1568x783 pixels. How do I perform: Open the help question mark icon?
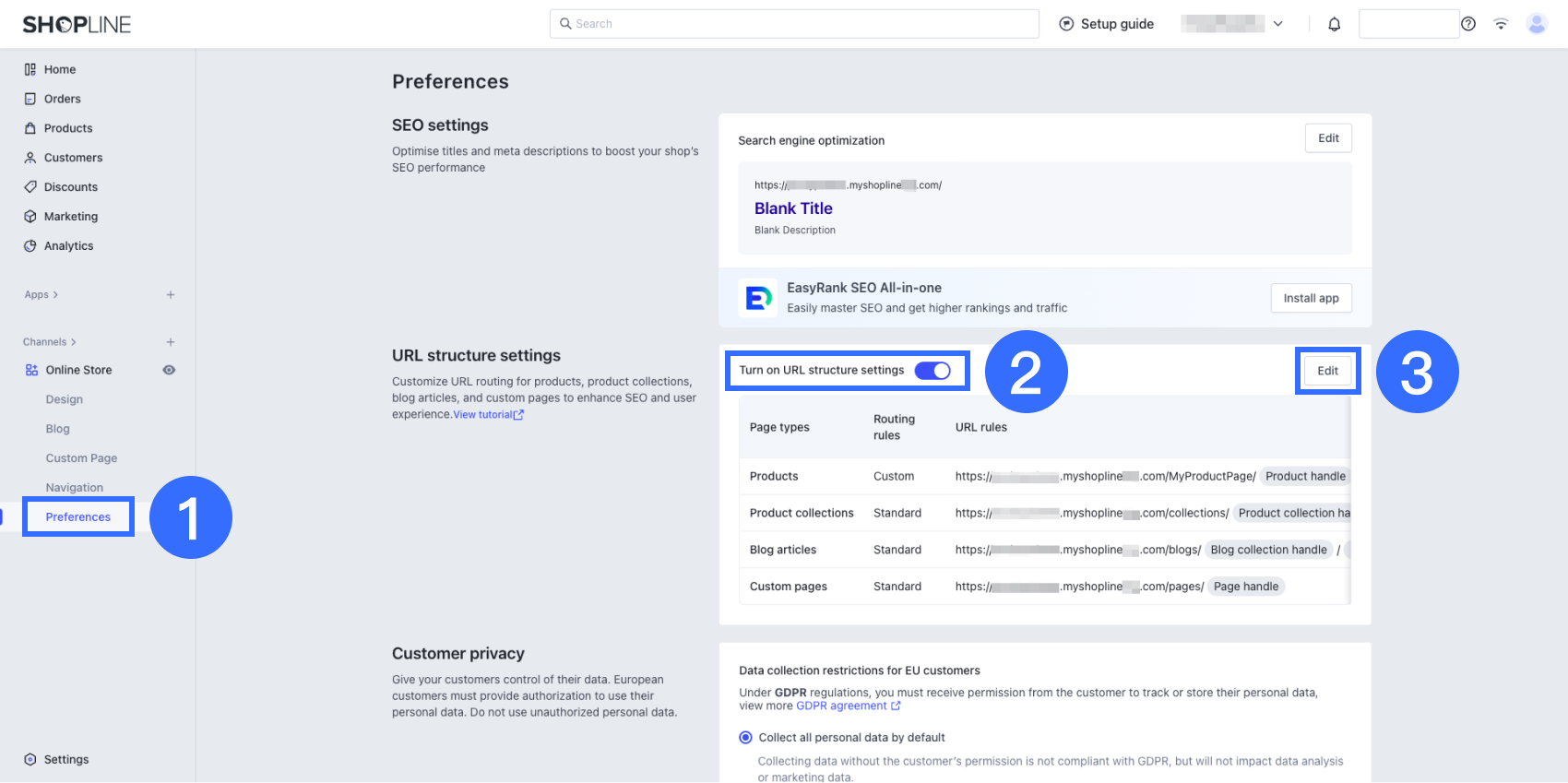(1468, 24)
